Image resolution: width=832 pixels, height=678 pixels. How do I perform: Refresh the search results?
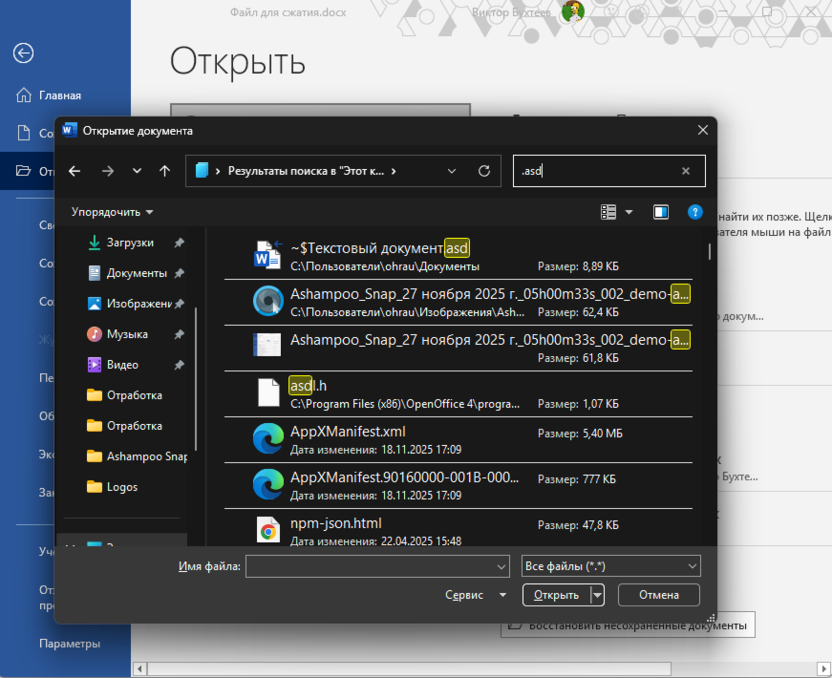(x=484, y=171)
